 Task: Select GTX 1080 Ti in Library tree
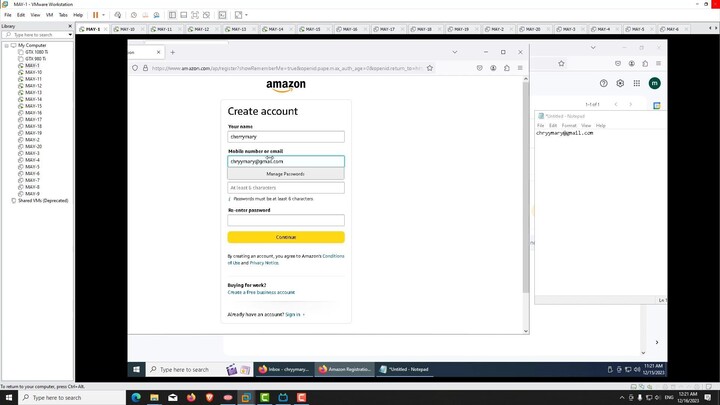tap(36, 52)
